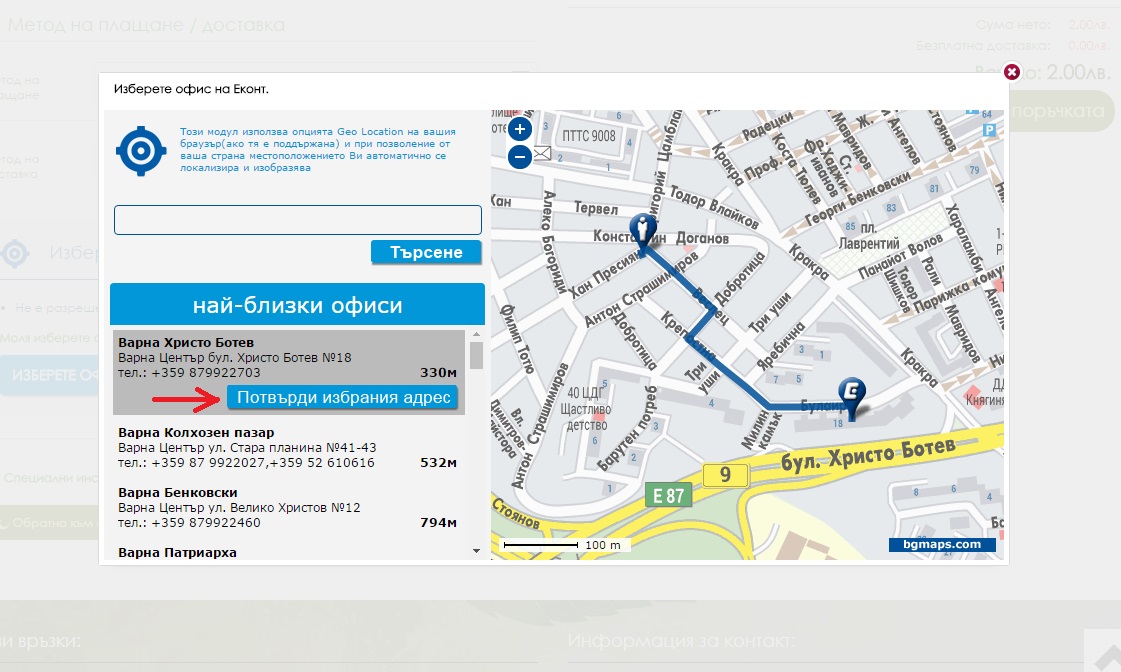Click the blue parking sign on map
This screenshot has width=1121, height=672.
990,130
